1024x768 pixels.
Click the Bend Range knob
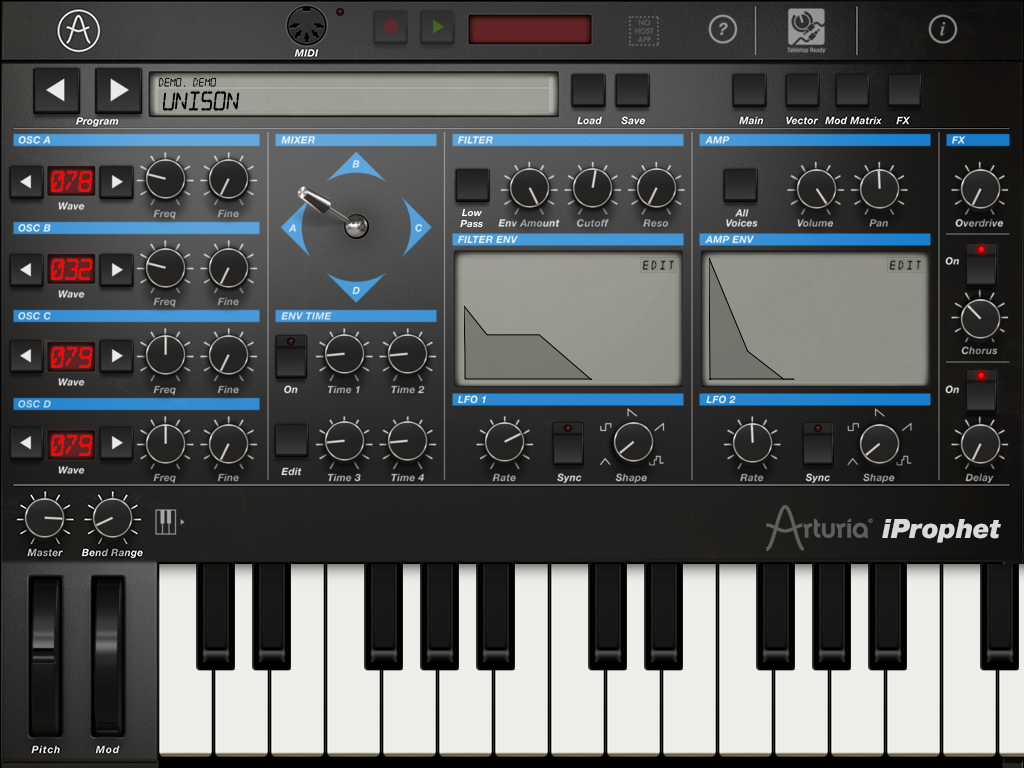point(112,518)
